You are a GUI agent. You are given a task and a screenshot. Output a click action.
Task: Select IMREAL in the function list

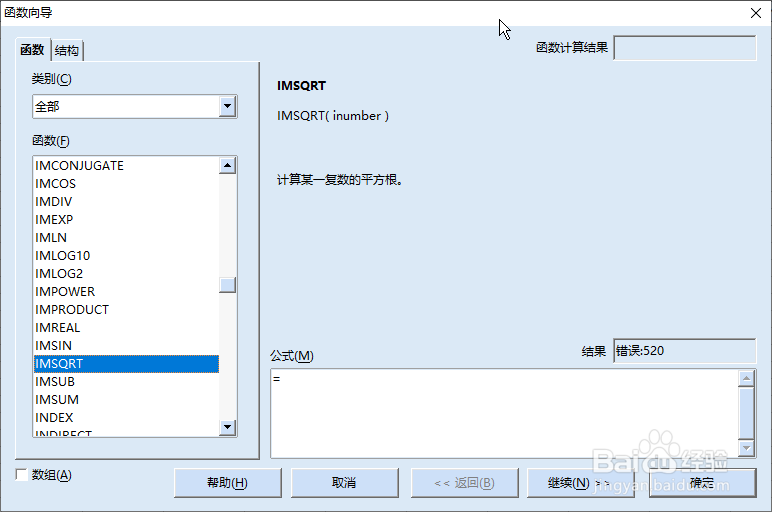[x=126, y=327]
